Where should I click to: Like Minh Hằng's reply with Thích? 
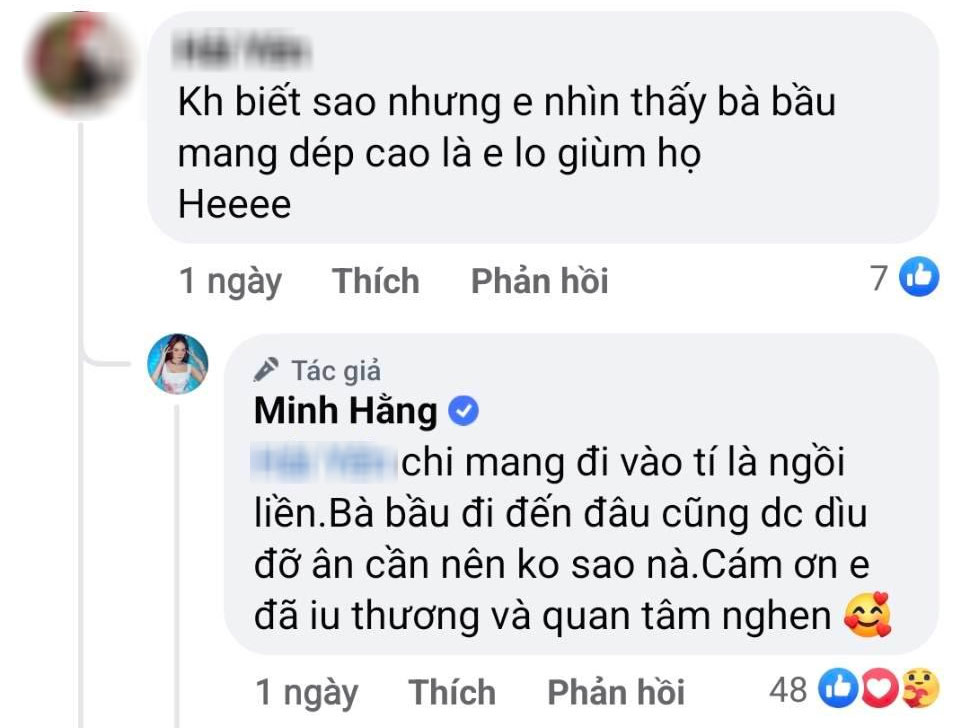452,691
